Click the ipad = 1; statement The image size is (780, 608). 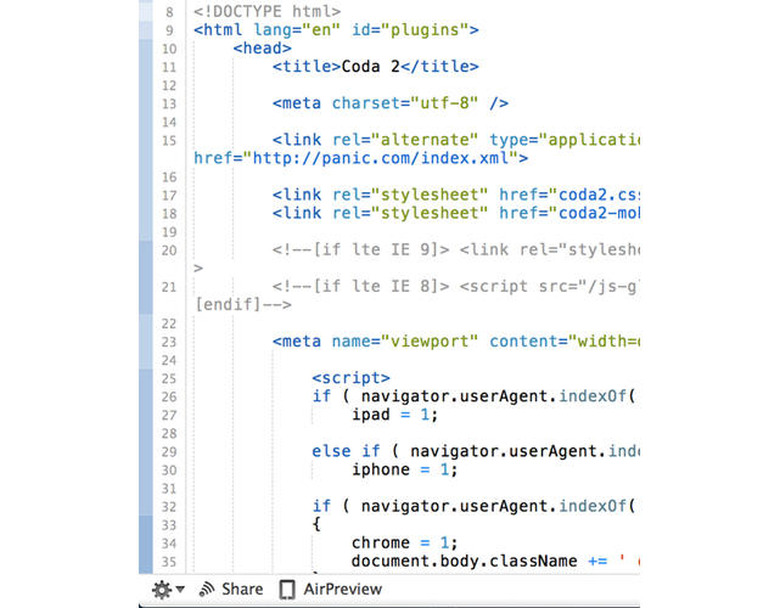click(395, 414)
